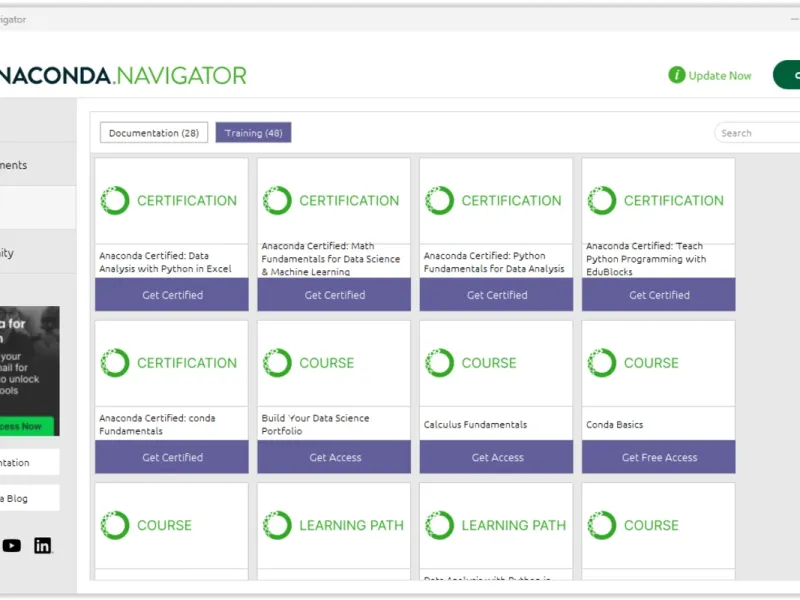Click Anaconda ring icon on conda Fundamentals card
The width and height of the screenshot is (800, 600).
point(115,363)
